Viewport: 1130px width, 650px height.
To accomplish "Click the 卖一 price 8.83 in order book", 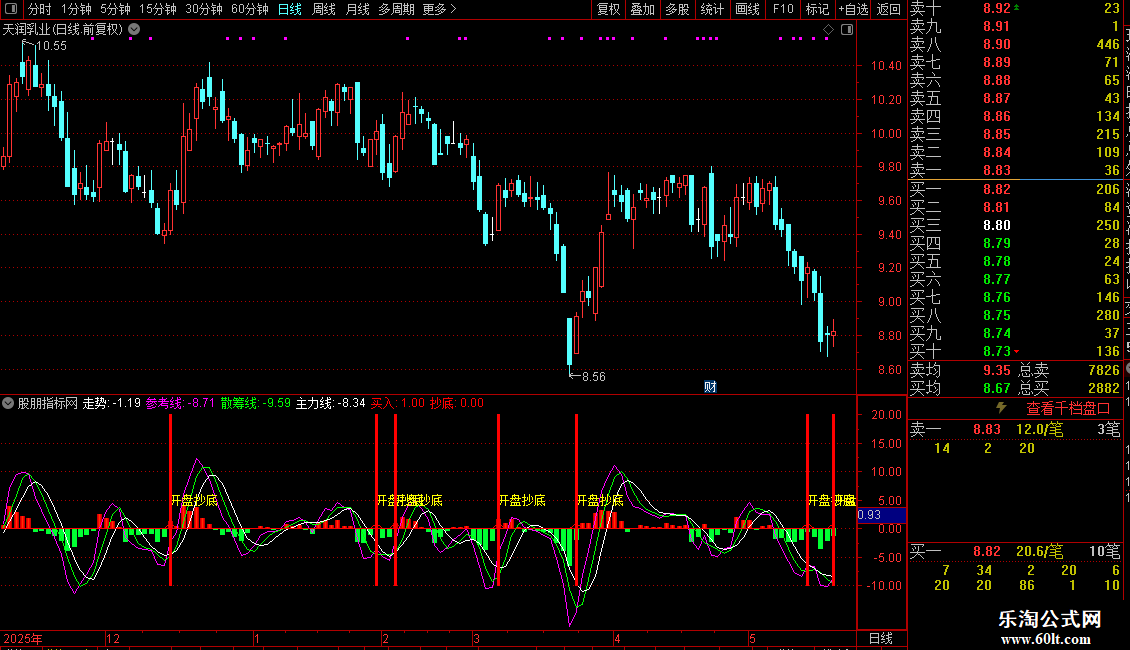I will (997, 171).
